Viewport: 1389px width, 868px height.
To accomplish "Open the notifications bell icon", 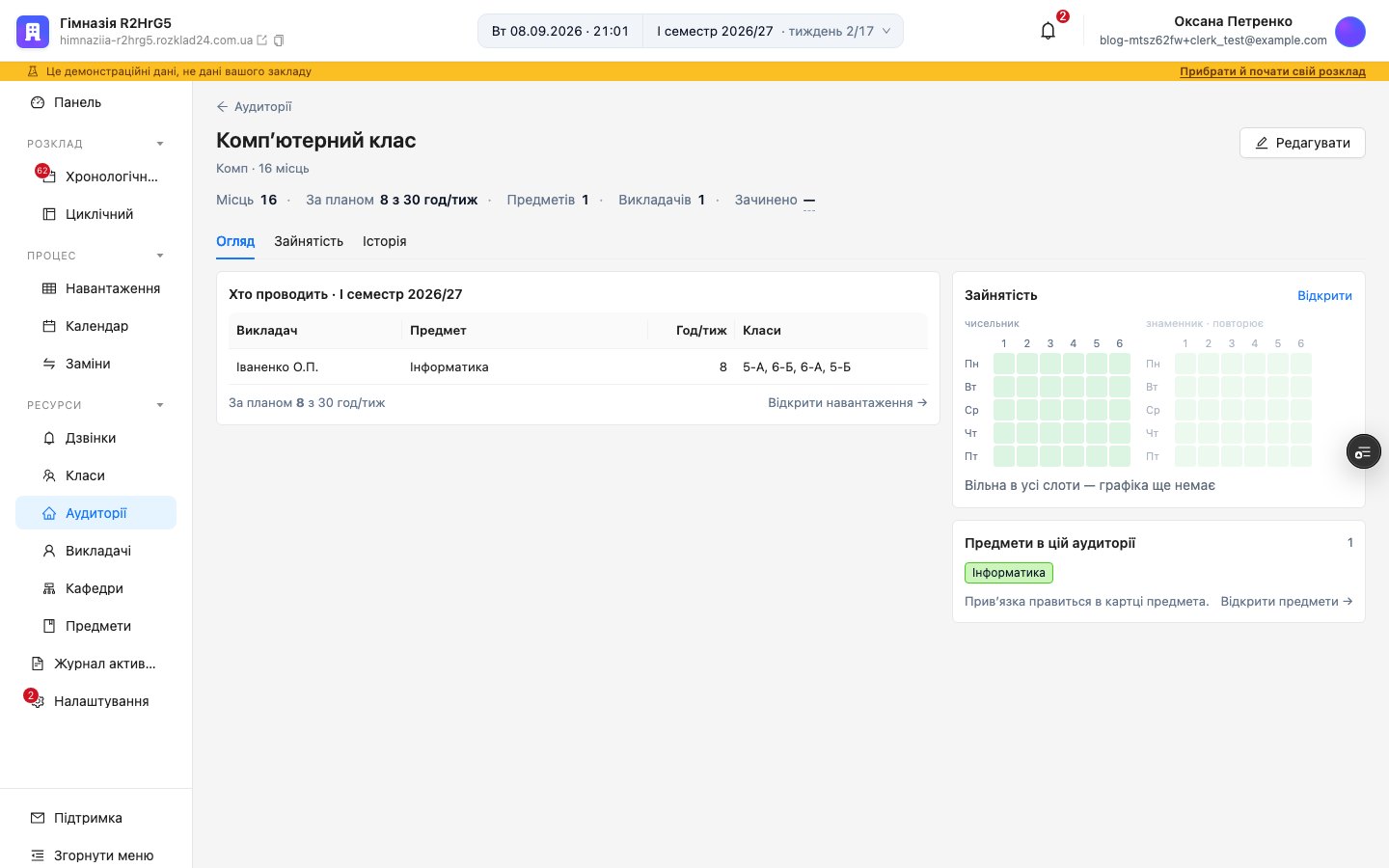I will tap(1049, 31).
